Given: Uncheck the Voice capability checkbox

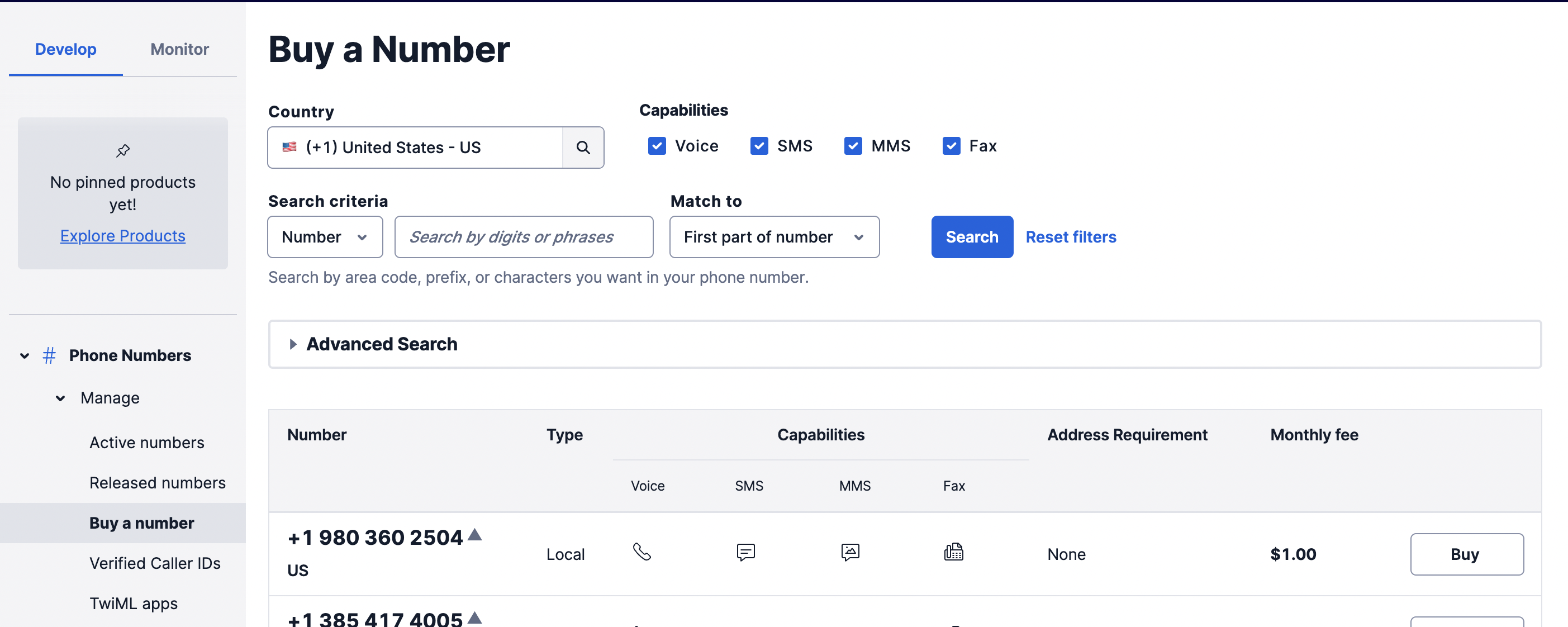Looking at the screenshot, I should click(x=657, y=146).
